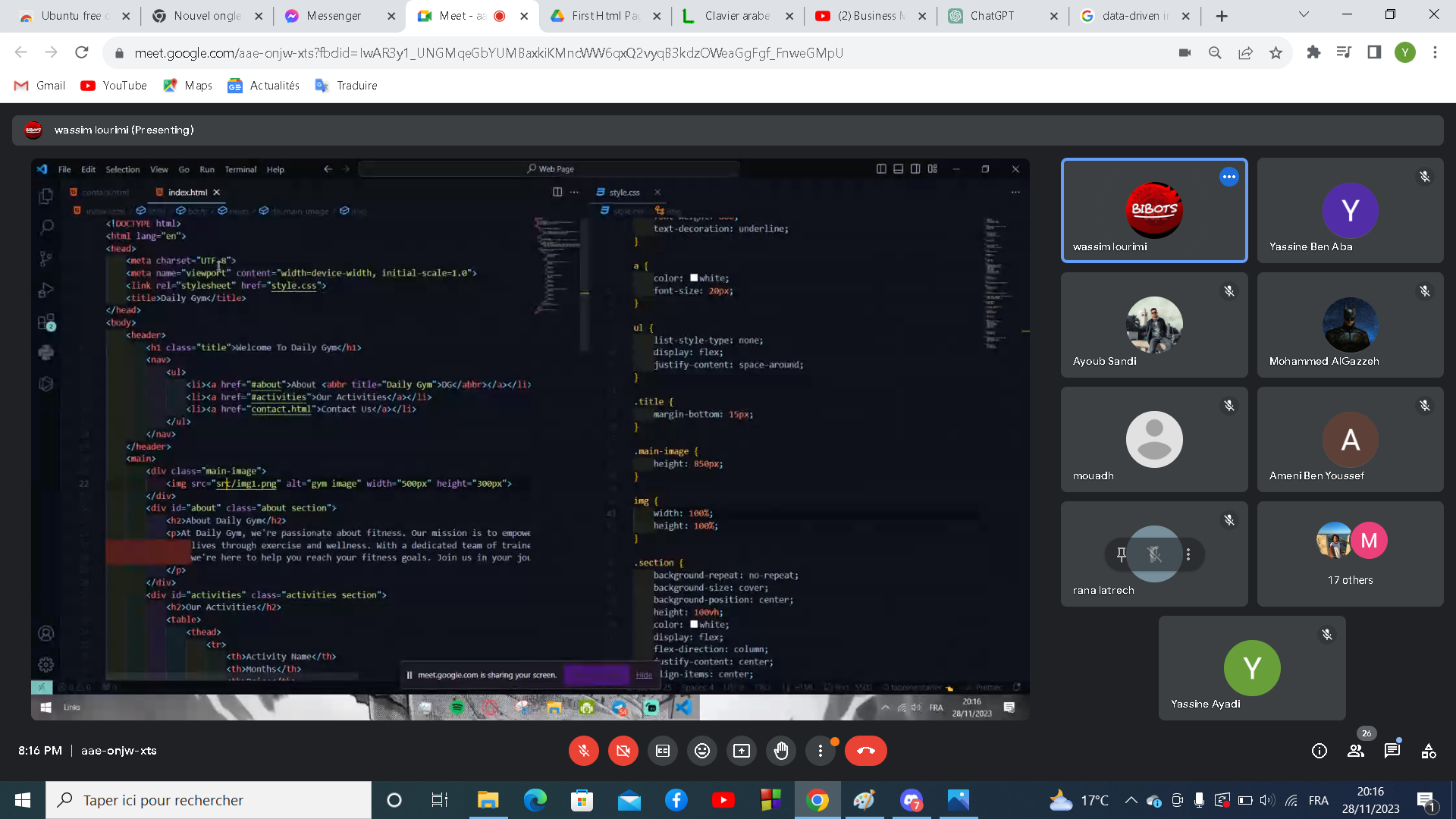
Task: Switch to the Ubuntu free browser tab
Action: click(x=74, y=16)
